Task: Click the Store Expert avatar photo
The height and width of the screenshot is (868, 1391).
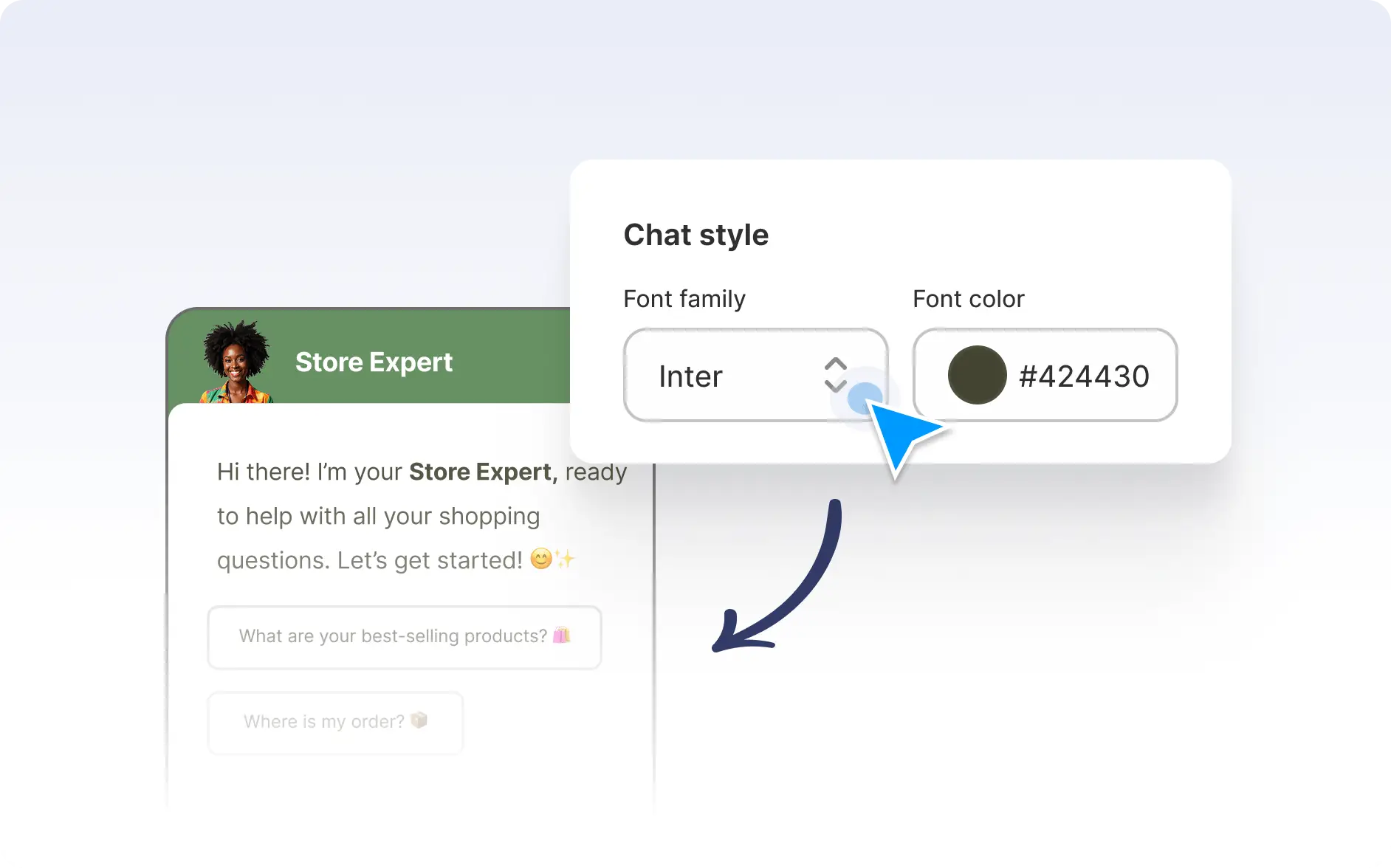Action: pos(236,362)
